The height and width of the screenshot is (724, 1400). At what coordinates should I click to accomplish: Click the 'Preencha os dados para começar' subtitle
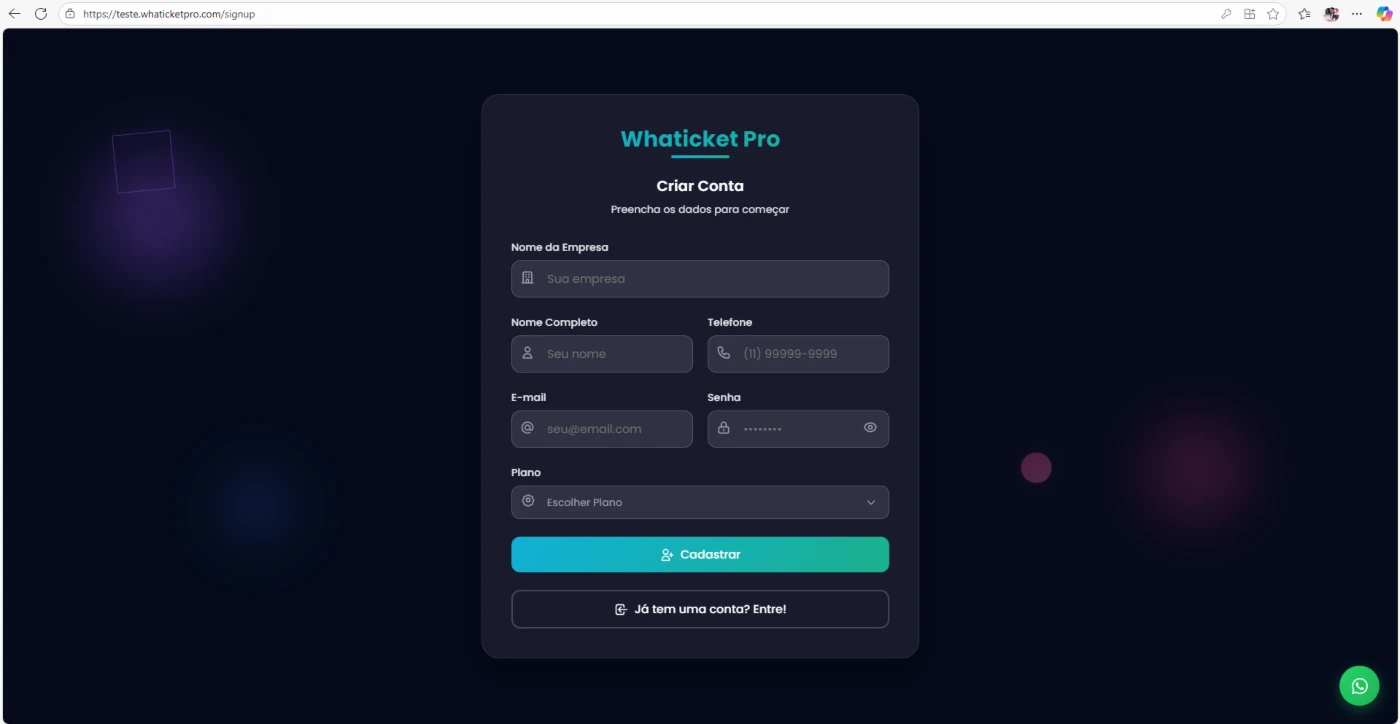point(700,210)
